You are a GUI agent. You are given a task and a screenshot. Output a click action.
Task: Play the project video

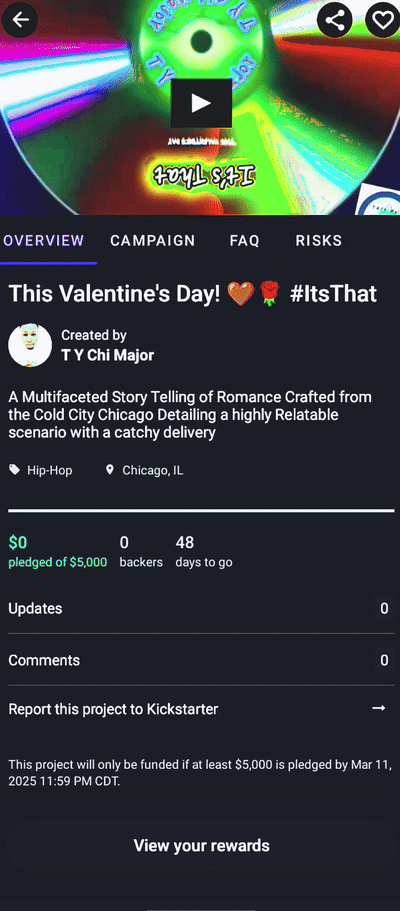pos(201,103)
